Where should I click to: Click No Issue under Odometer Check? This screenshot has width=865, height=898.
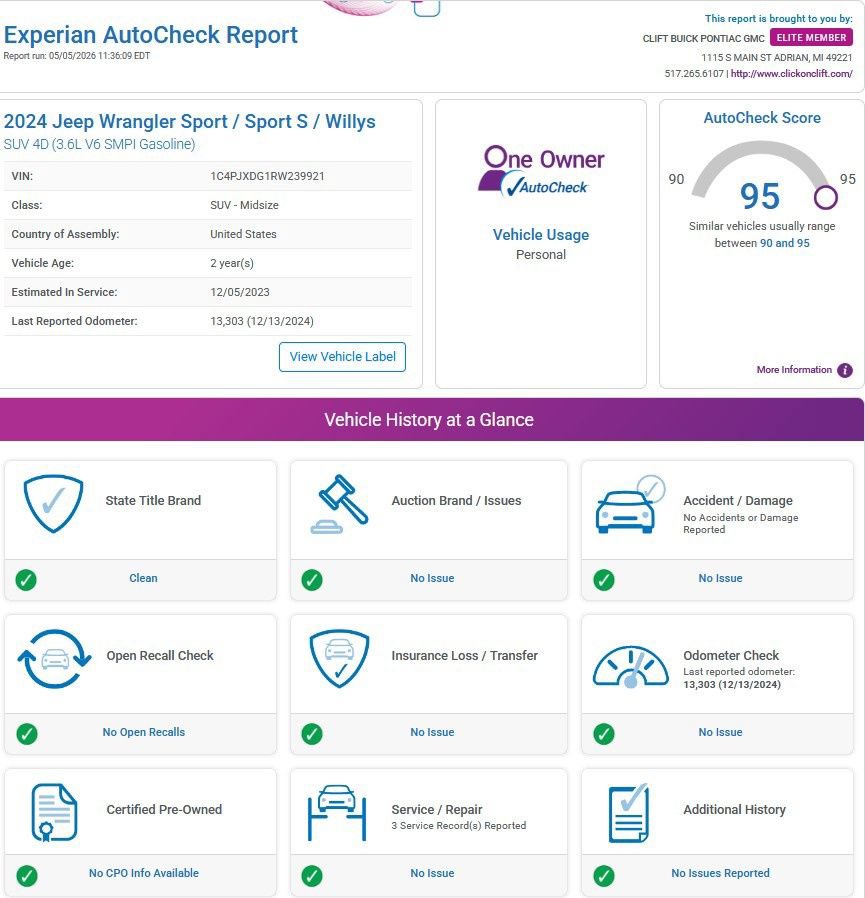721,732
